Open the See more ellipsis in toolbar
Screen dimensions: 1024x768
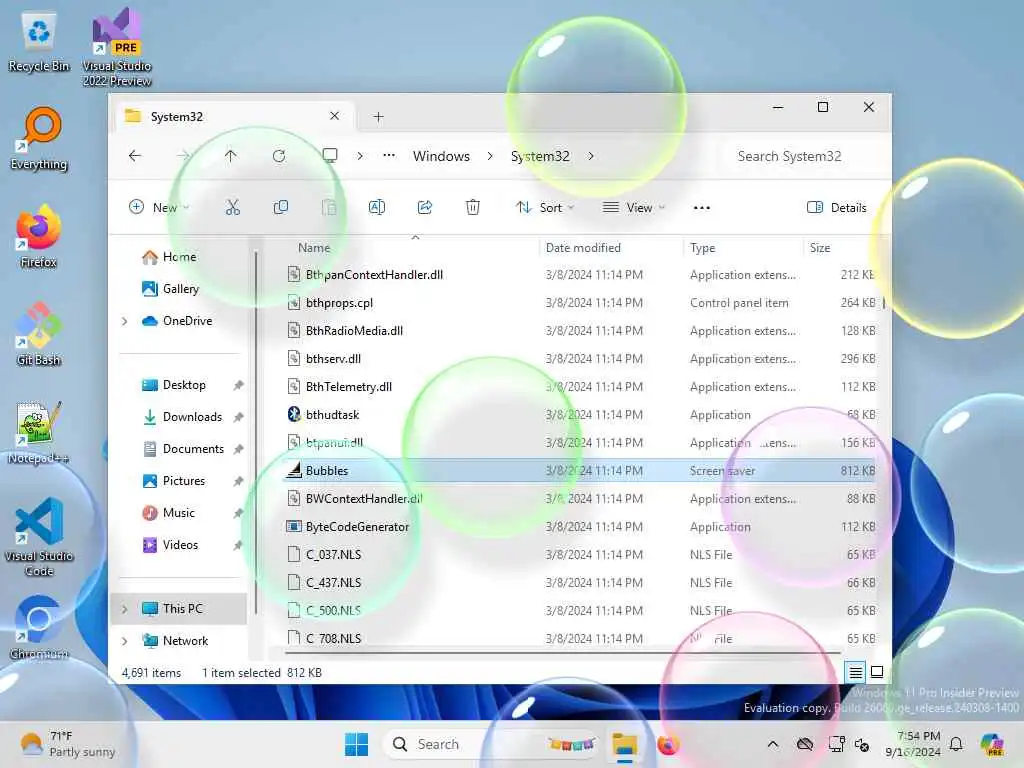(701, 208)
